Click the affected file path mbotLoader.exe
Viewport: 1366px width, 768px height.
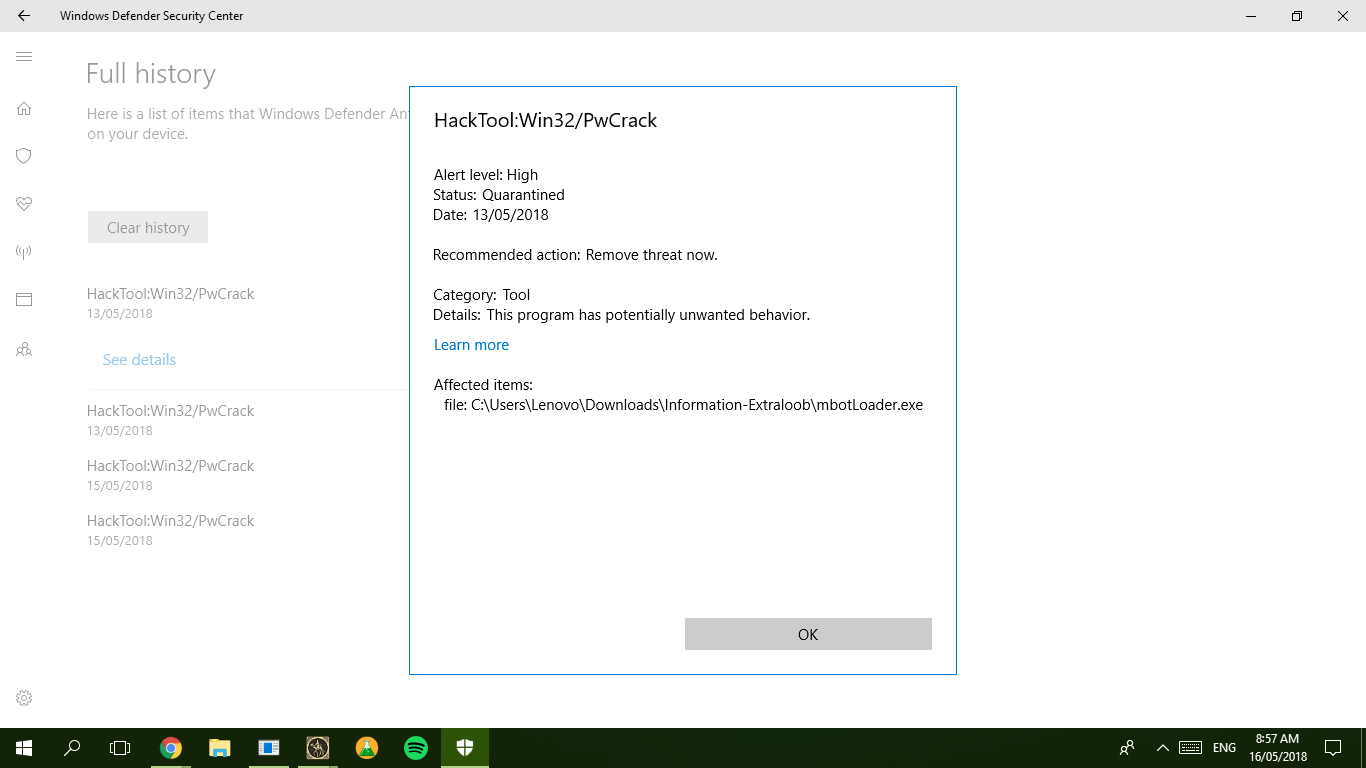683,405
